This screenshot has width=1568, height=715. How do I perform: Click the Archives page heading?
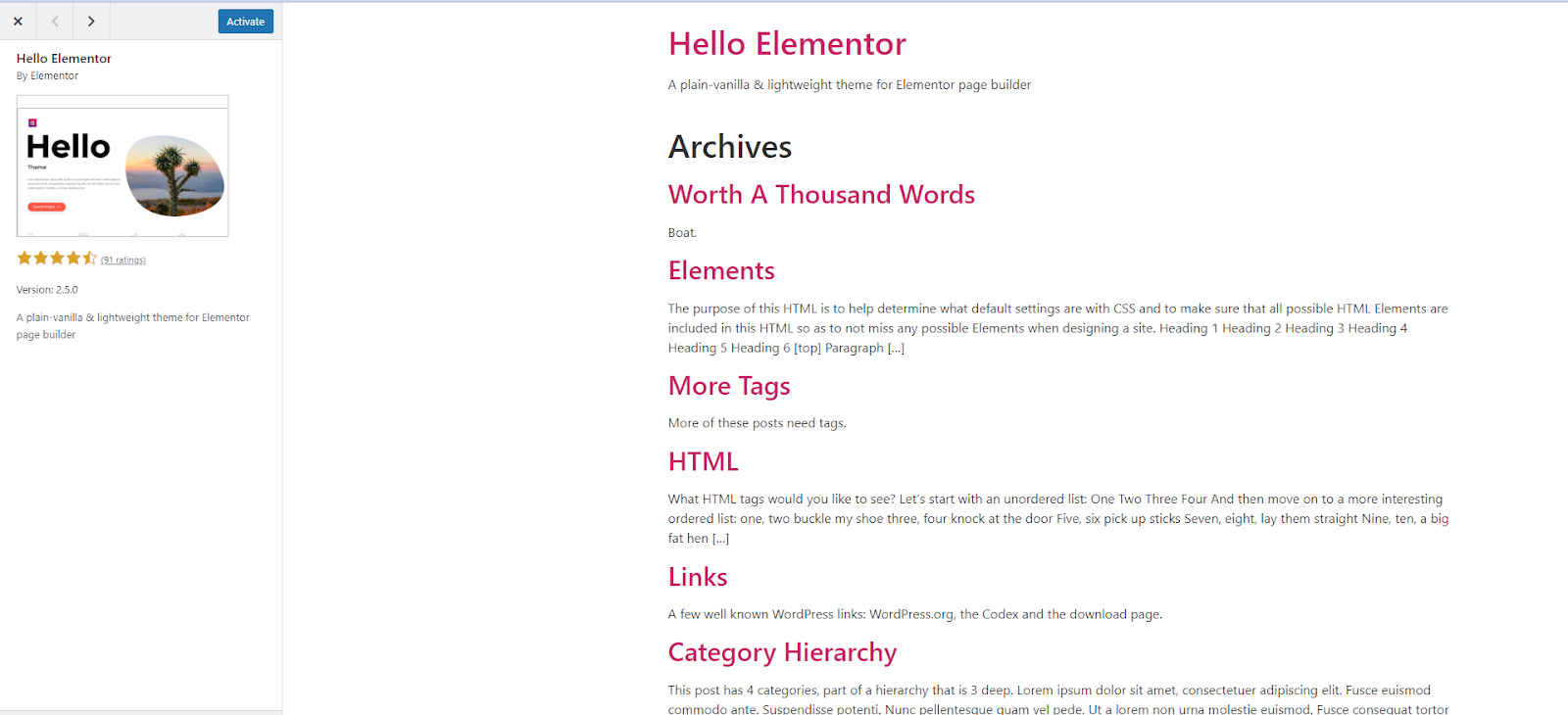tap(730, 147)
